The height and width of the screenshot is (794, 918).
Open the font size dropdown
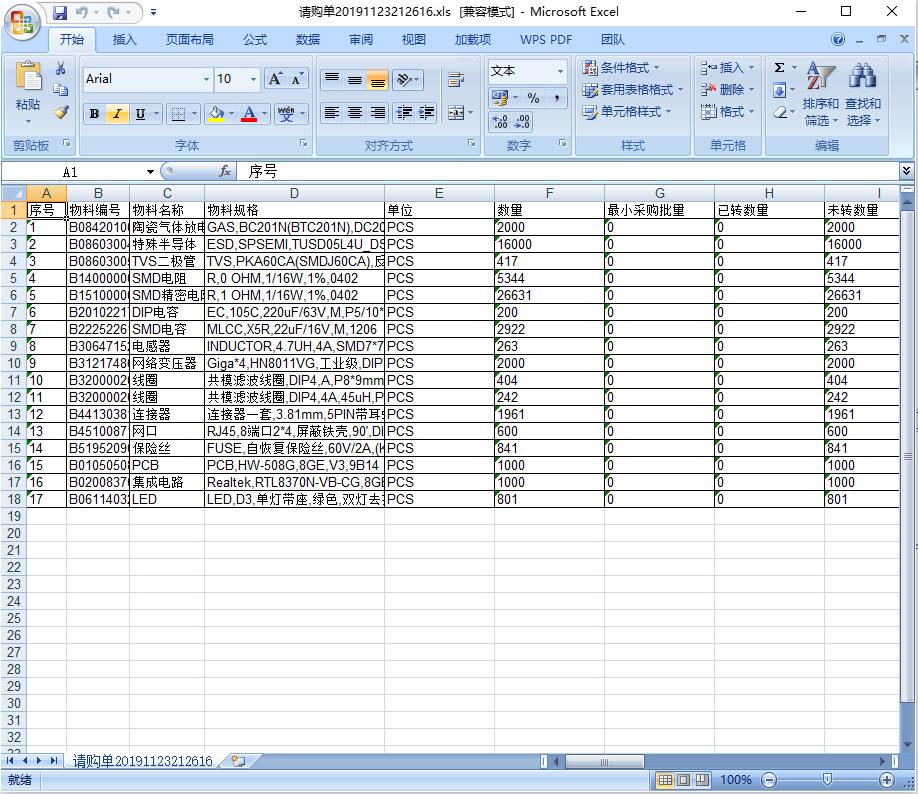pos(254,79)
